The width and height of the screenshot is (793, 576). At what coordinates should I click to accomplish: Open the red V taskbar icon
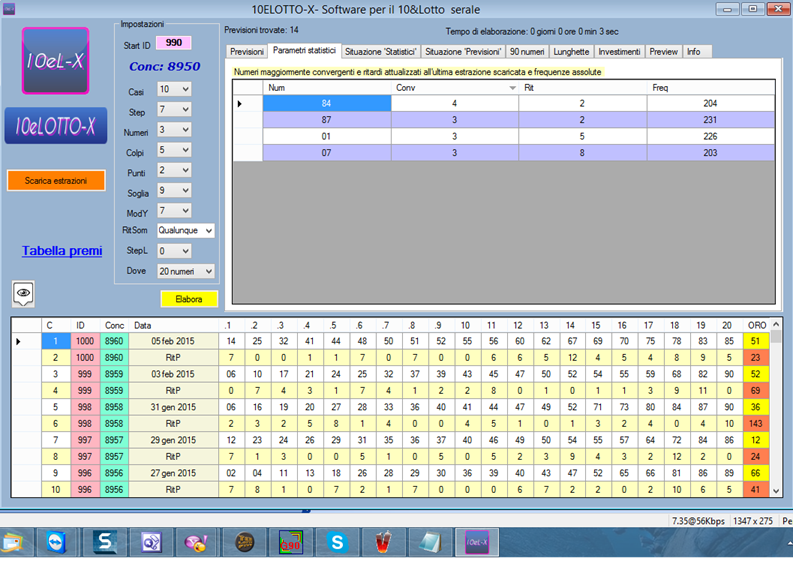click(384, 542)
